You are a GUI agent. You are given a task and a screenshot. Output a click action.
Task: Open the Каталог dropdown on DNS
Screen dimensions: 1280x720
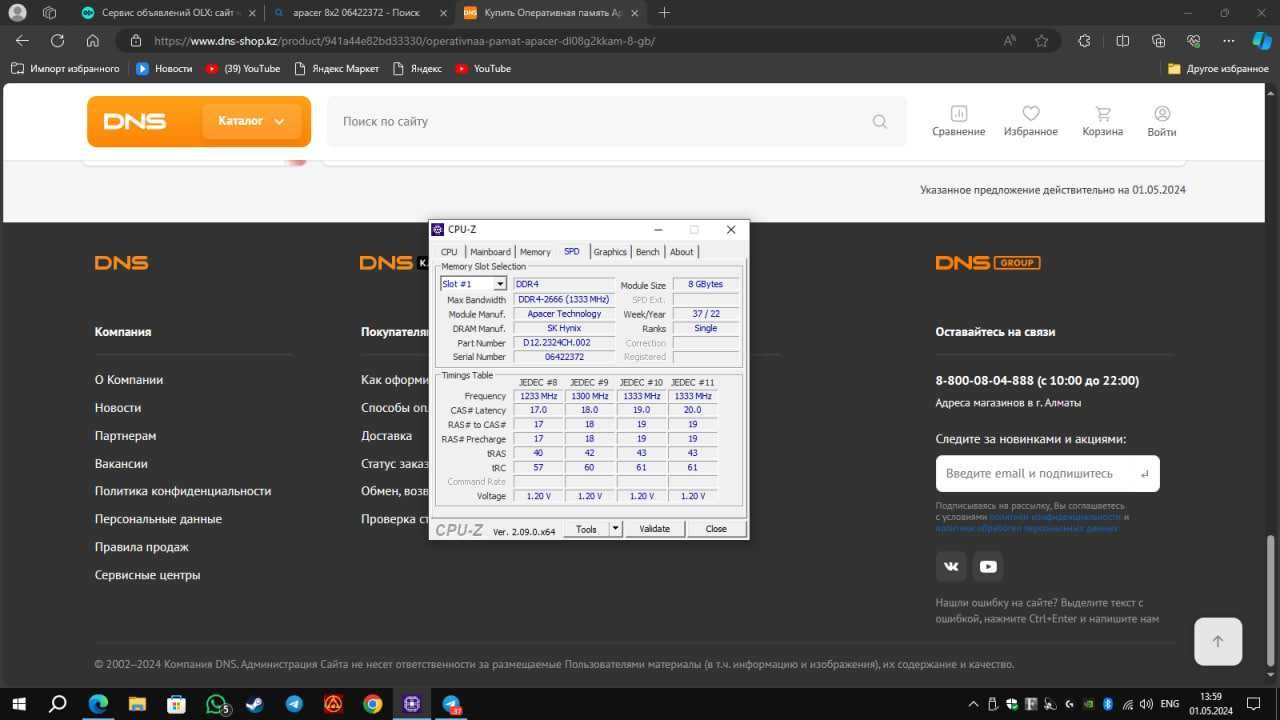(251, 121)
